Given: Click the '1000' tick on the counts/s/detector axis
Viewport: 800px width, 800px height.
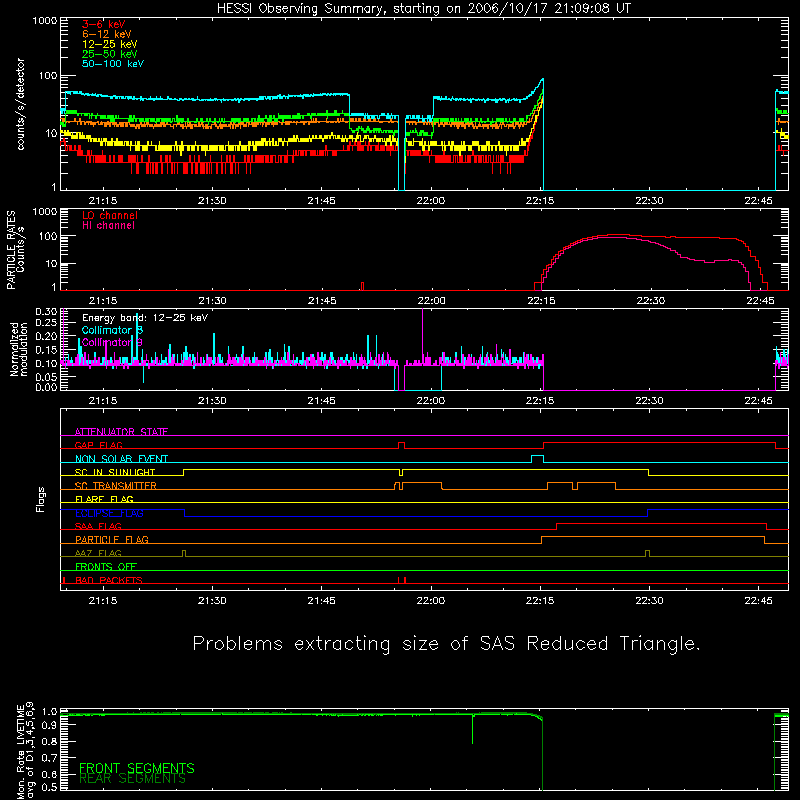Looking at the screenshot, I should [x=45, y=21].
